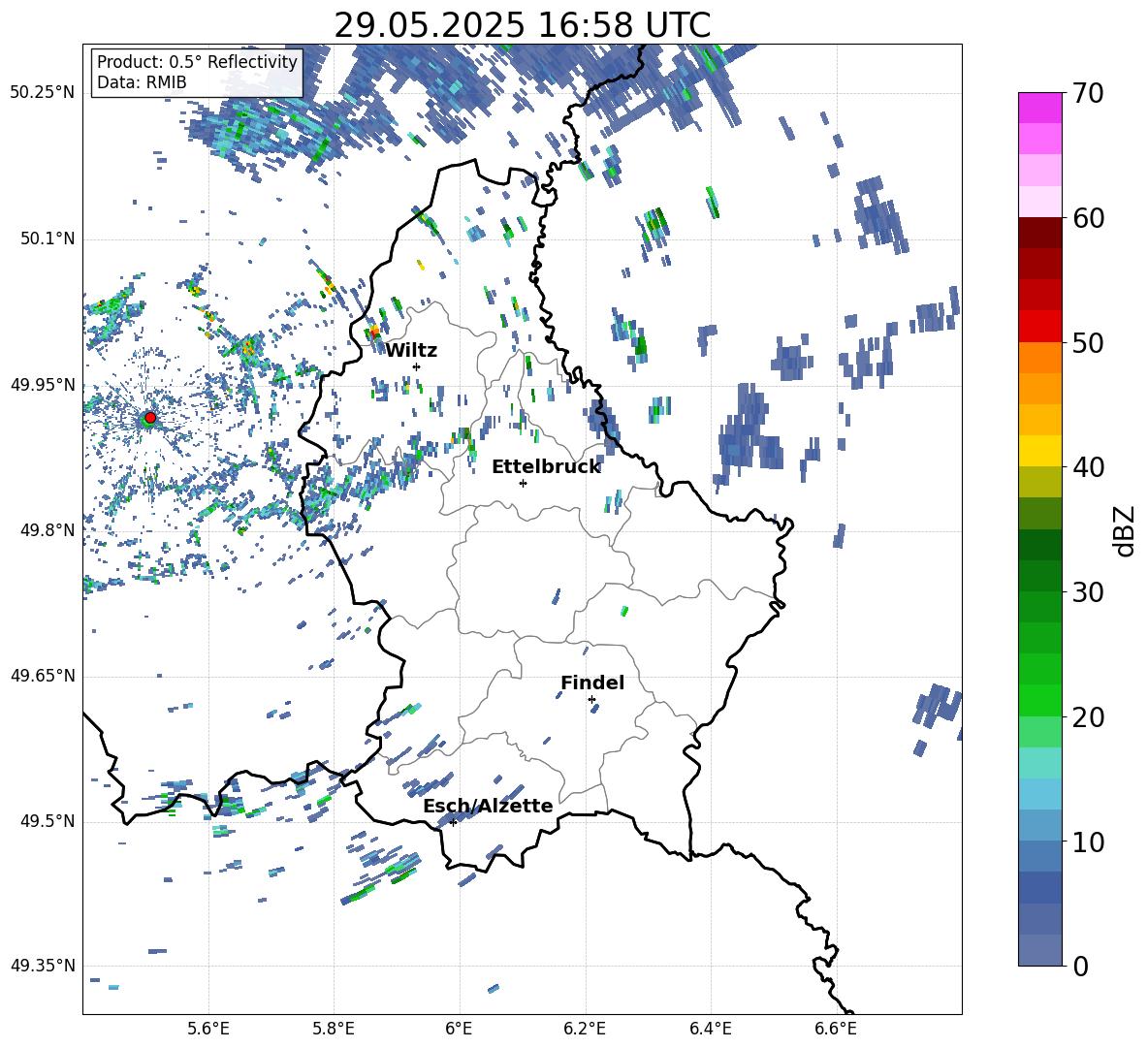Click the Wiltz city label
Screen dimensions: 1148x1048
click(411, 351)
